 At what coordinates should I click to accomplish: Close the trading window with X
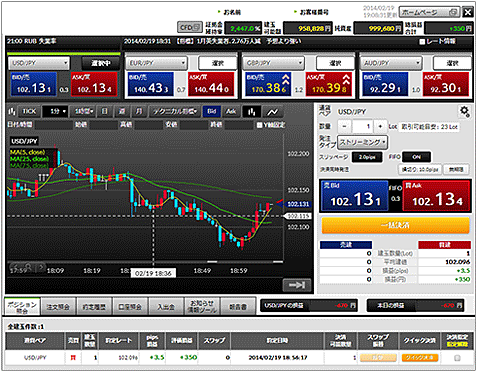pos(468,12)
